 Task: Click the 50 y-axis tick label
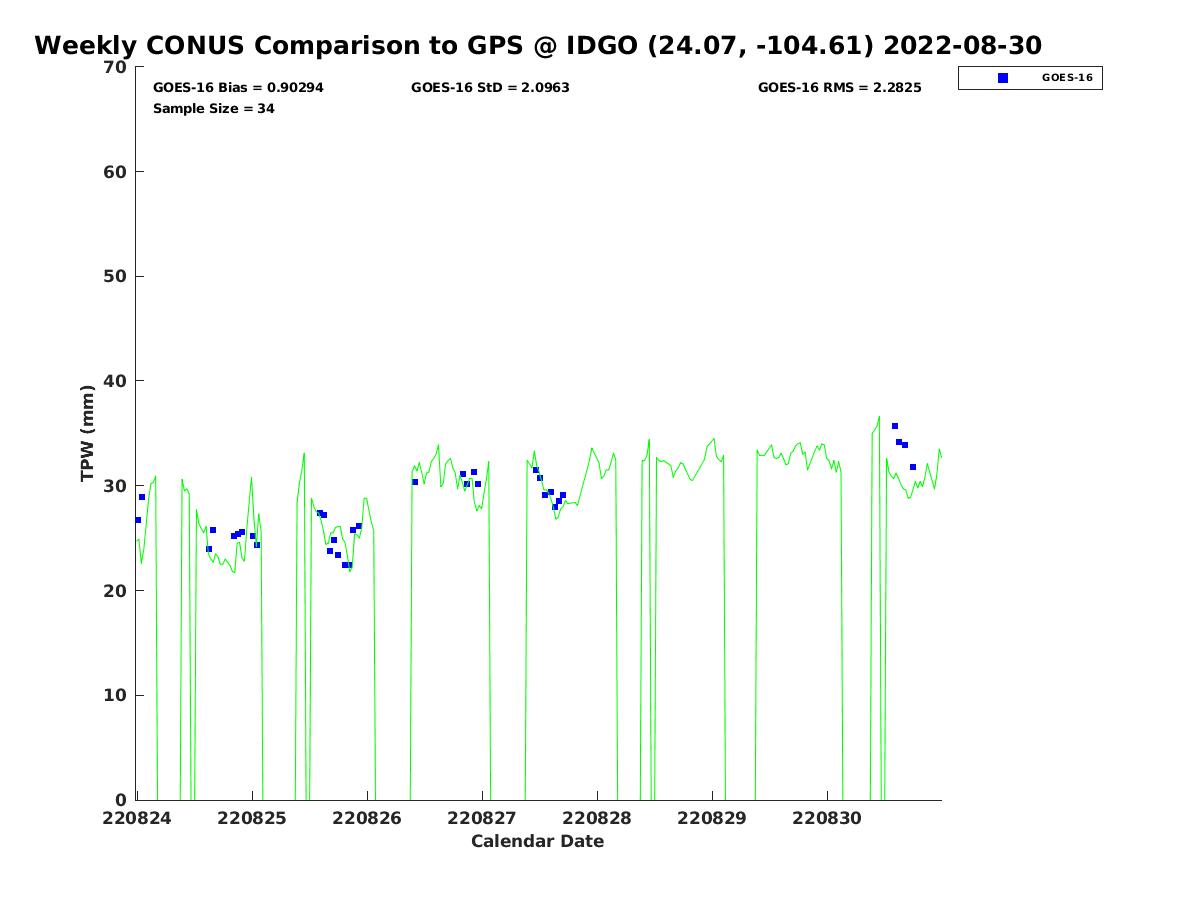pyautogui.click(x=116, y=277)
